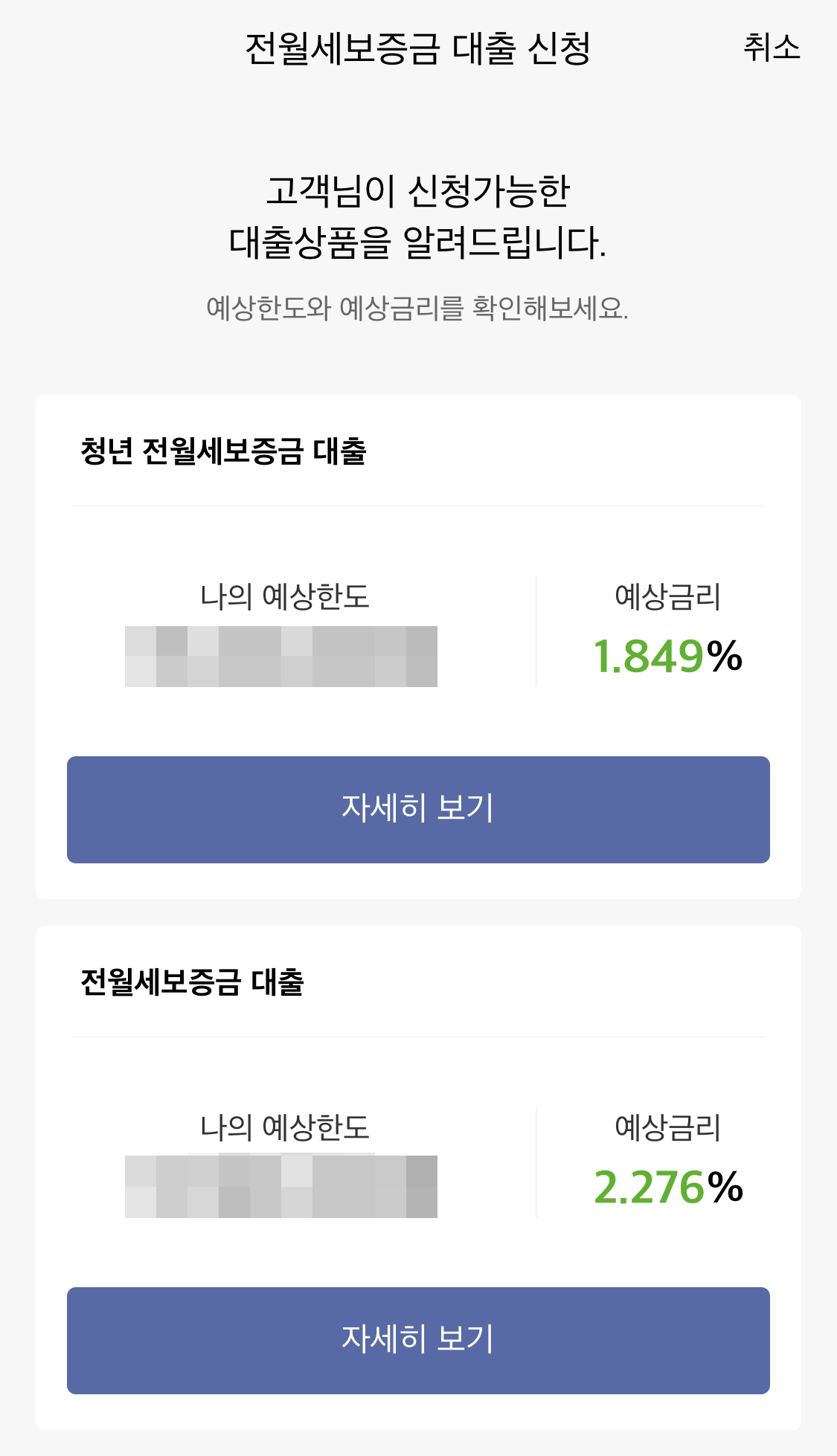Click 예상금리 label above the 2.276% rate

(667, 1127)
